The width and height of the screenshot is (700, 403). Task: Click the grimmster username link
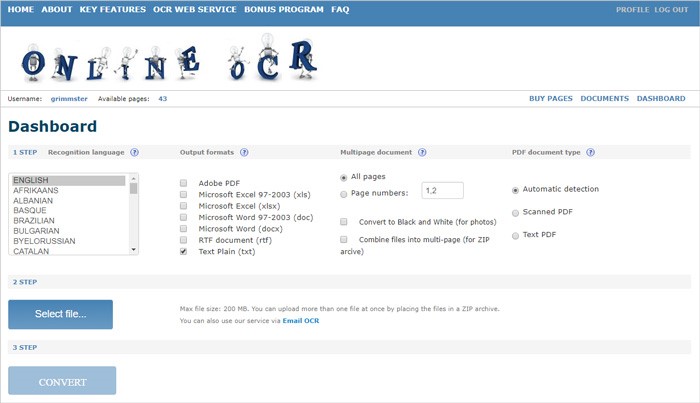69,99
